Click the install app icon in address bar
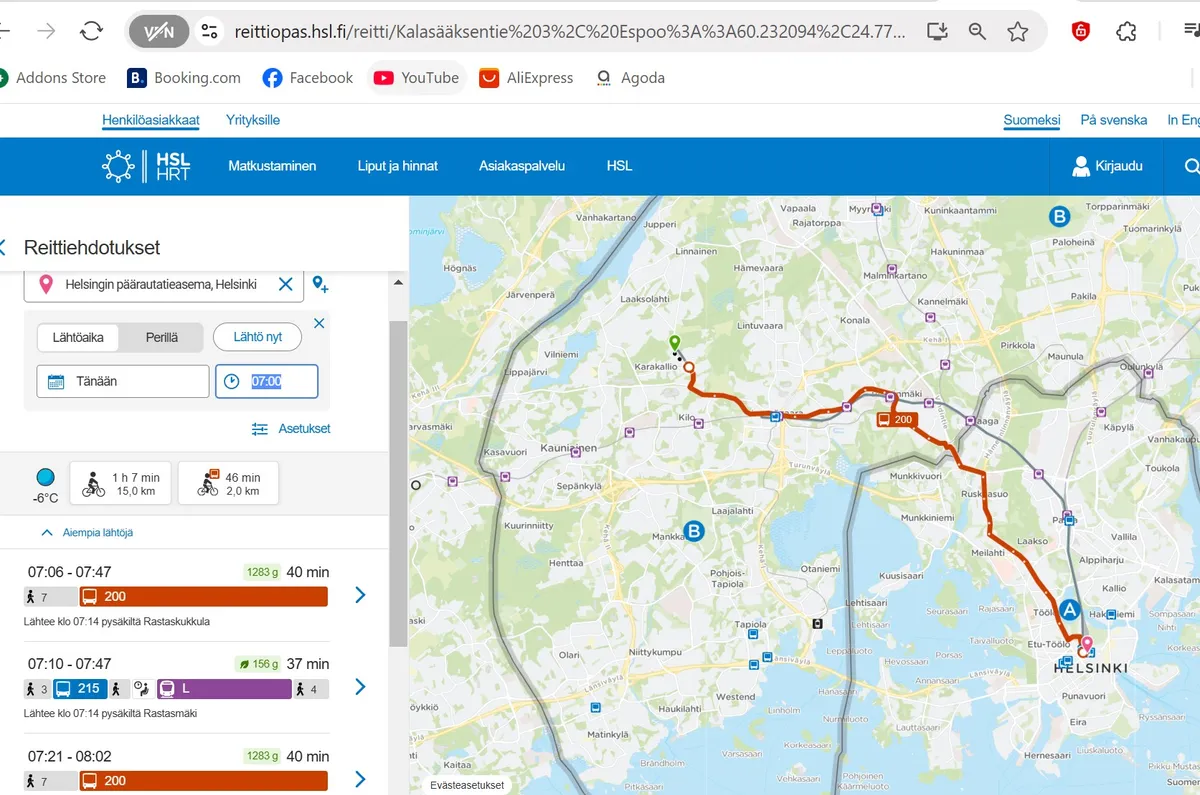 (937, 32)
